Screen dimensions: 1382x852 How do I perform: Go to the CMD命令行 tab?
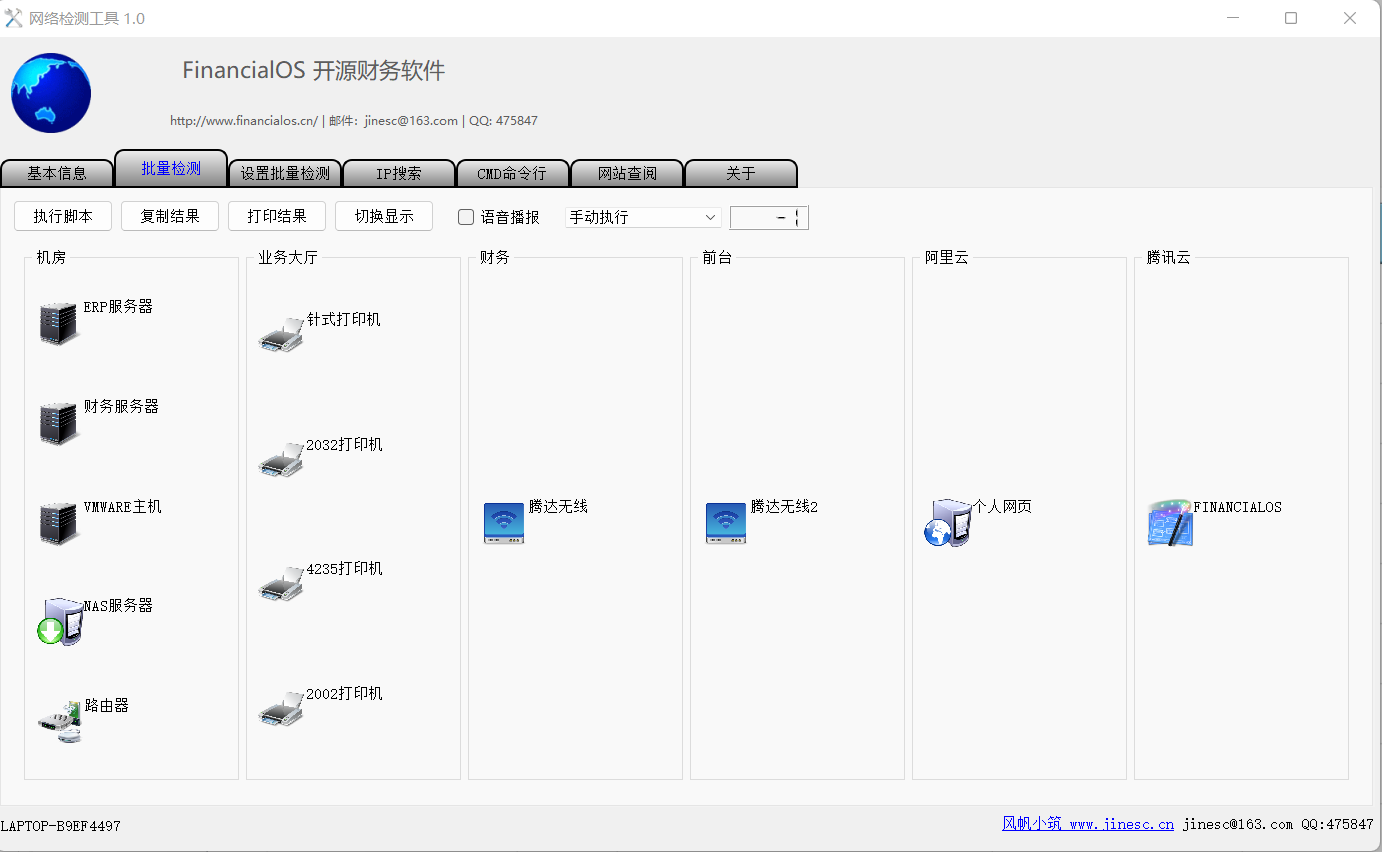coord(512,173)
